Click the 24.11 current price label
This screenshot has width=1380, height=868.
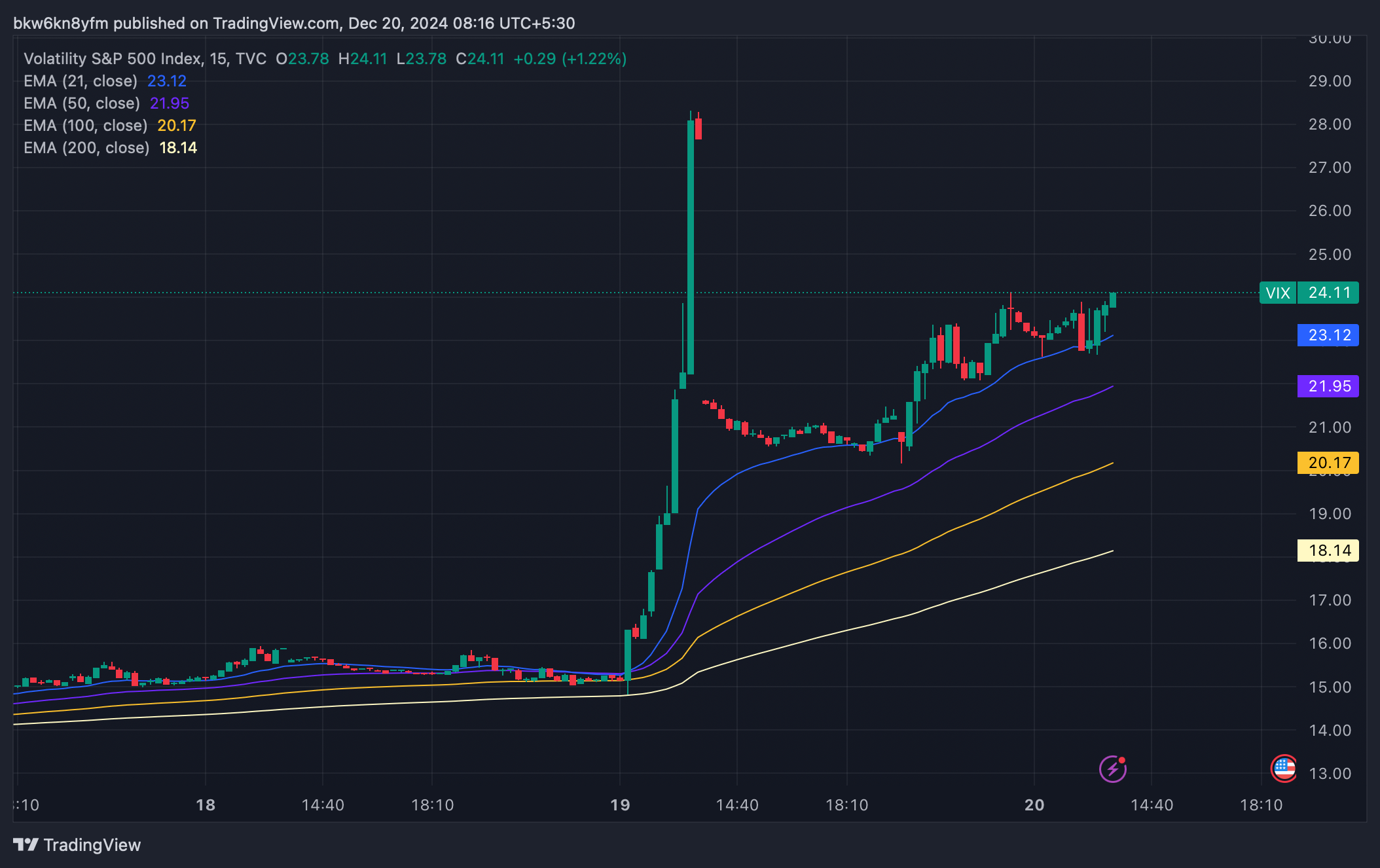1328,293
